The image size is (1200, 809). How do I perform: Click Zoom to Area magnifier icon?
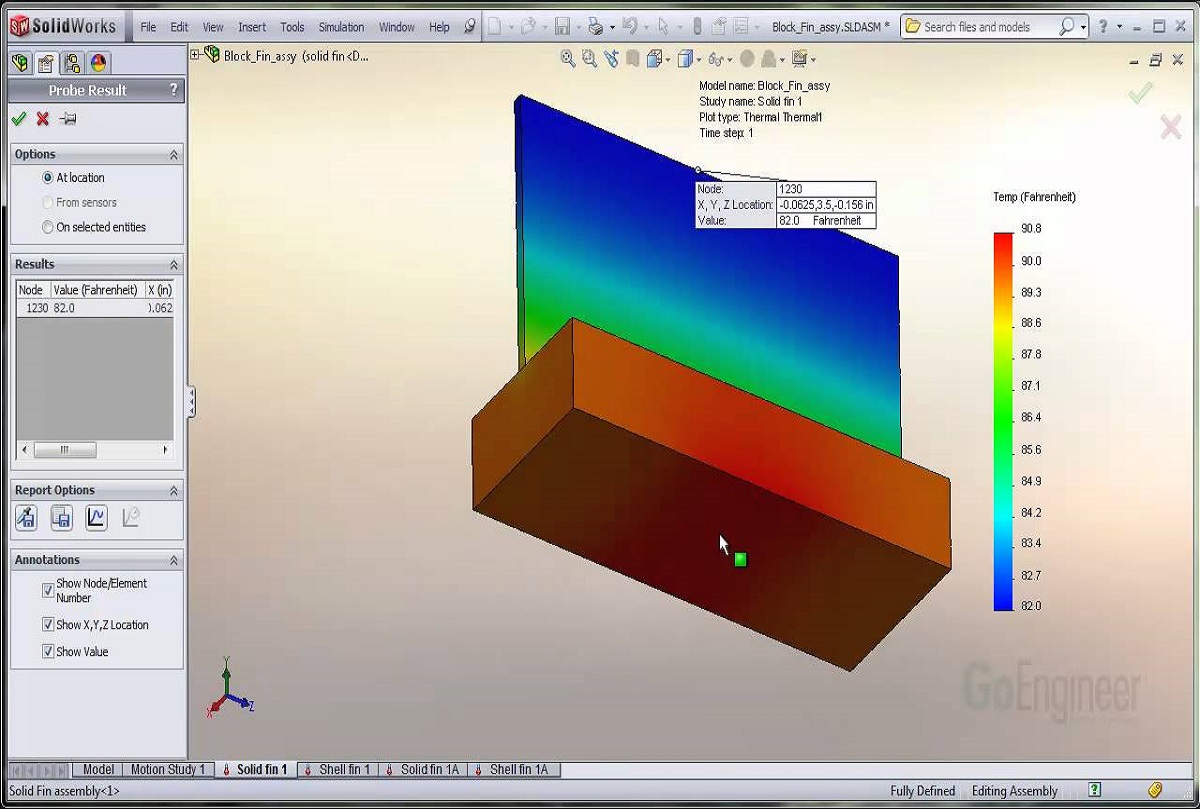tap(589, 58)
